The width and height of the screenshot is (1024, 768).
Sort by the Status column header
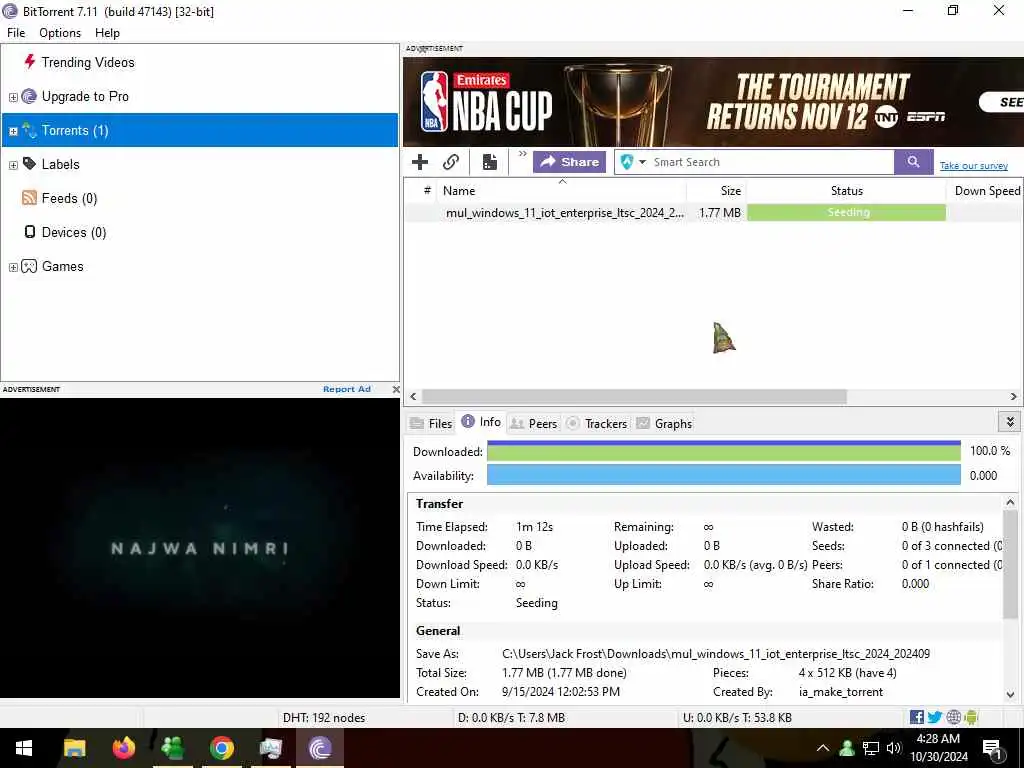846,191
